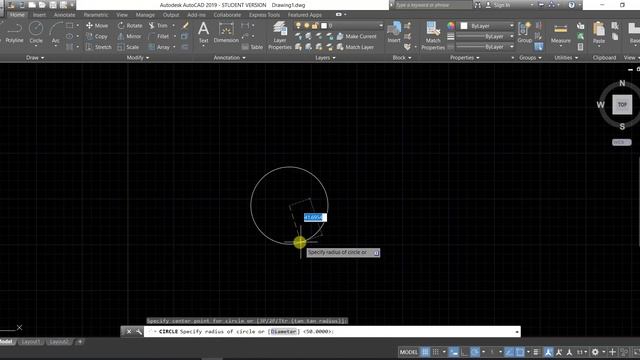Image resolution: width=640 pixels, height=360 pixels.
Task: Expand the Draw panel
Action: (x=35, y=58)
